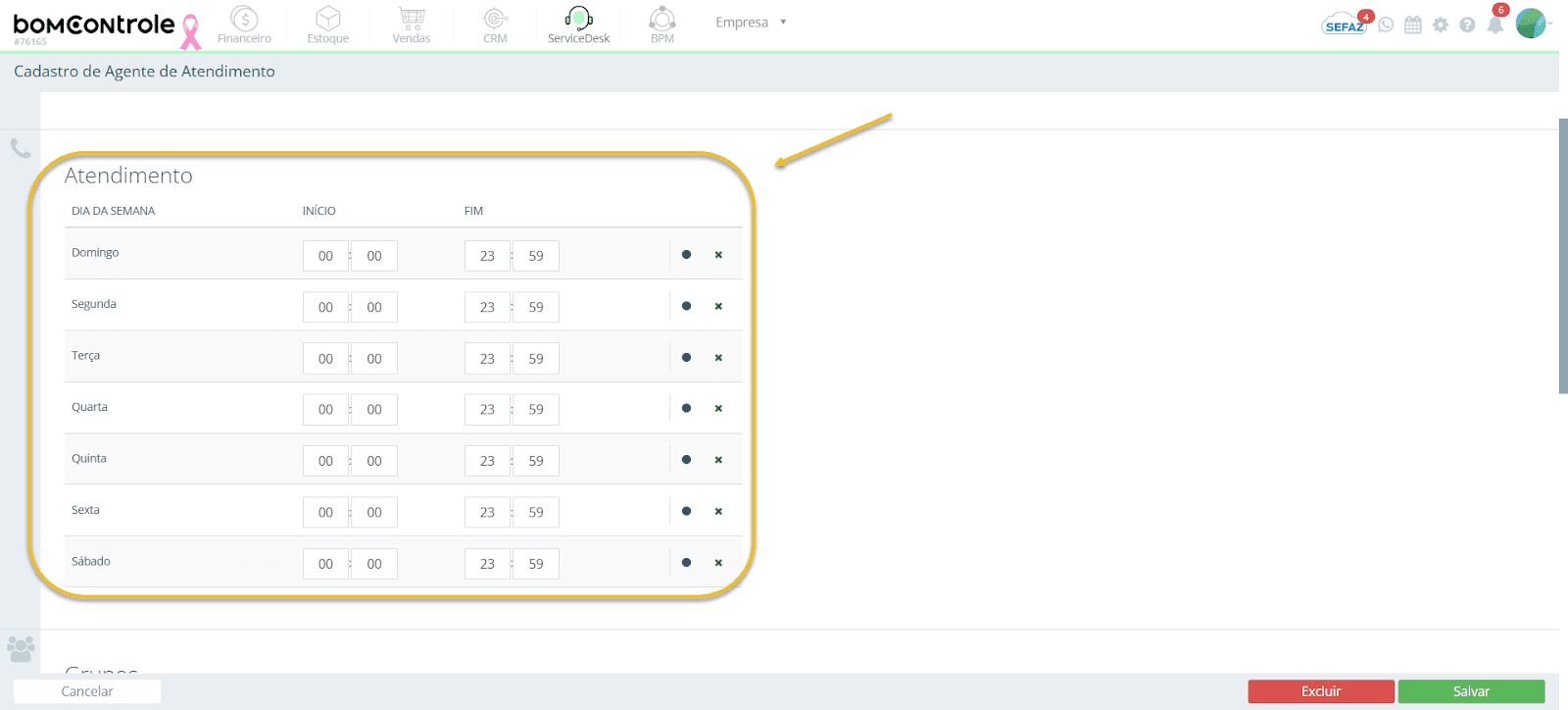1568x710 pixels.
Task: Click the dot icon on Terça row
Action: [686, 358]
